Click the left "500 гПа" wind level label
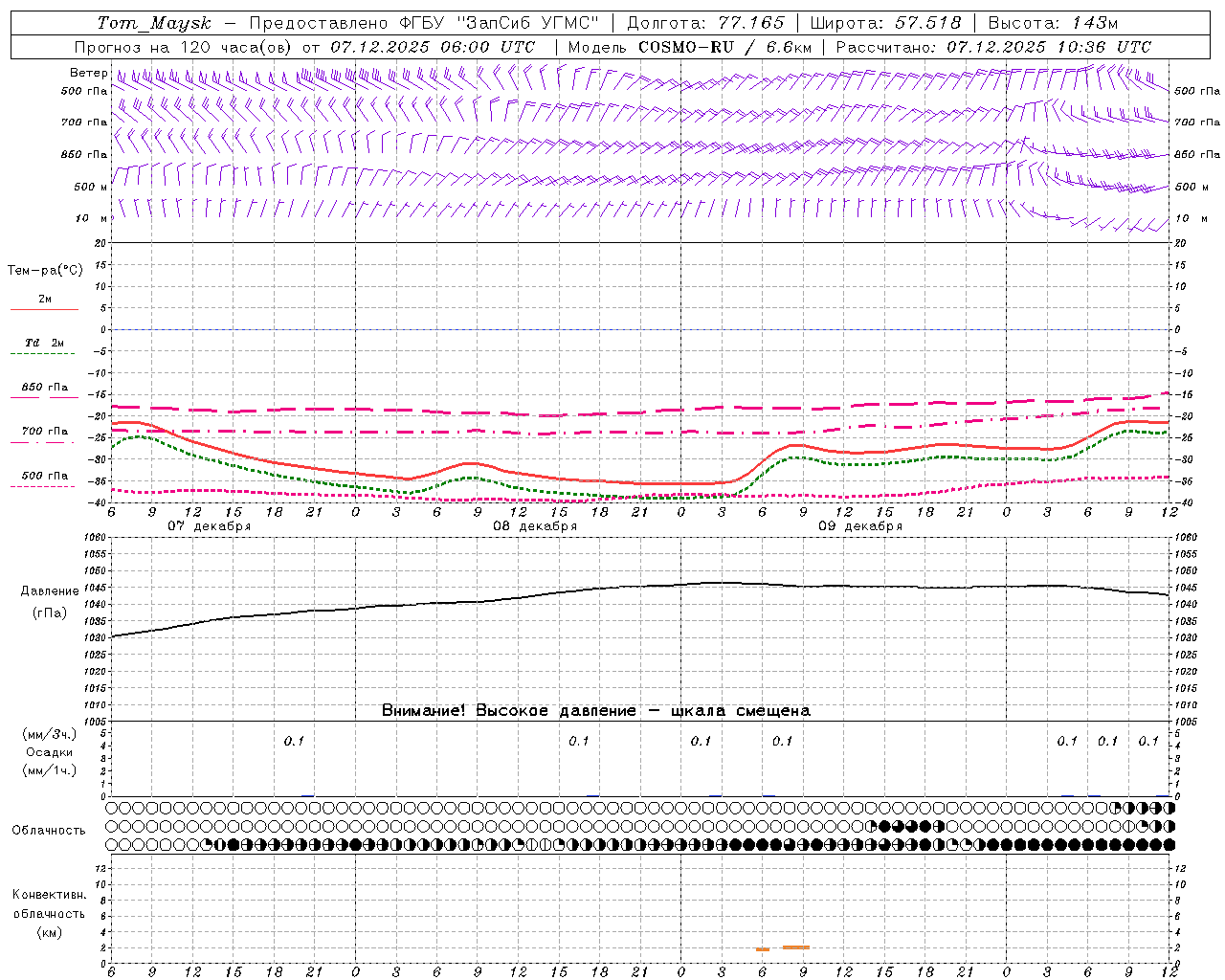The image size is (1225, 980). [x=84, y=92]
